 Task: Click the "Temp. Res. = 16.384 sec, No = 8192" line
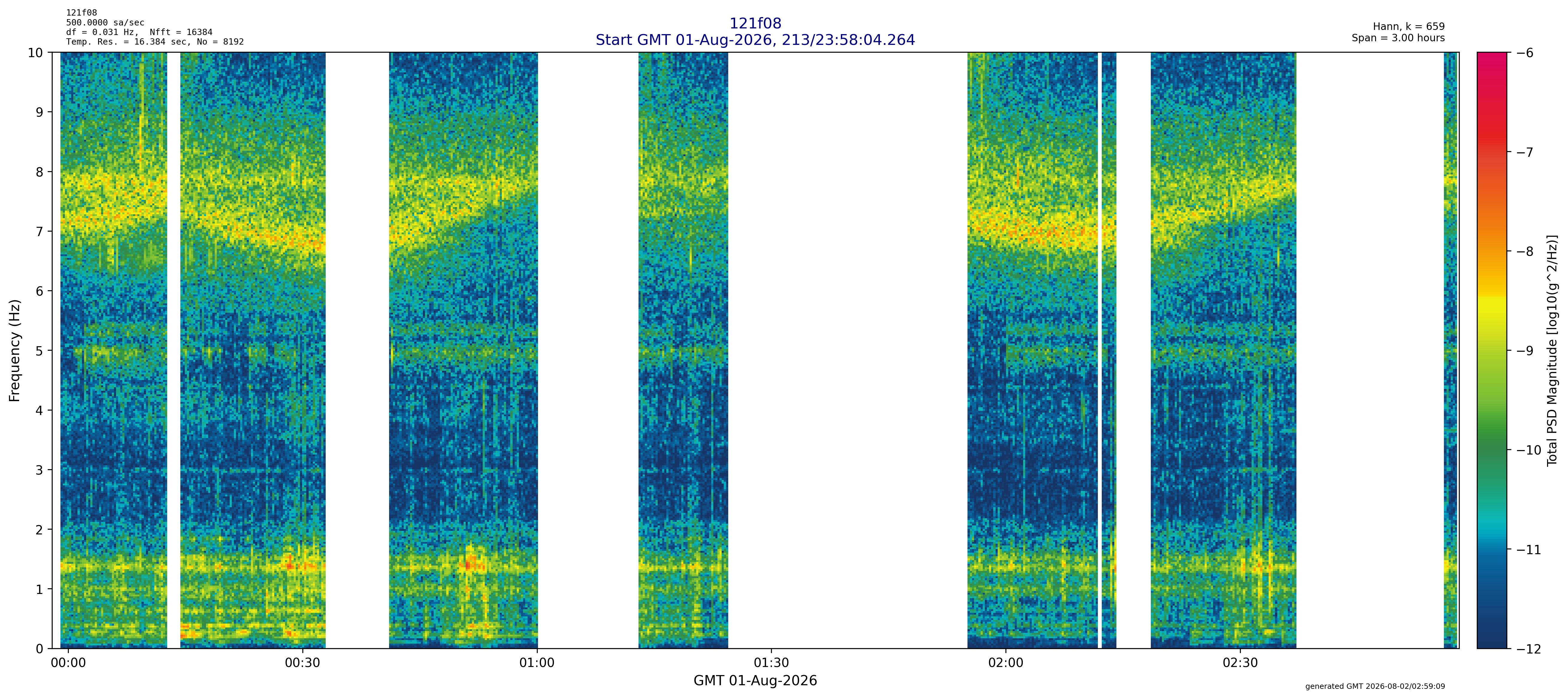(x=155, y=42)
